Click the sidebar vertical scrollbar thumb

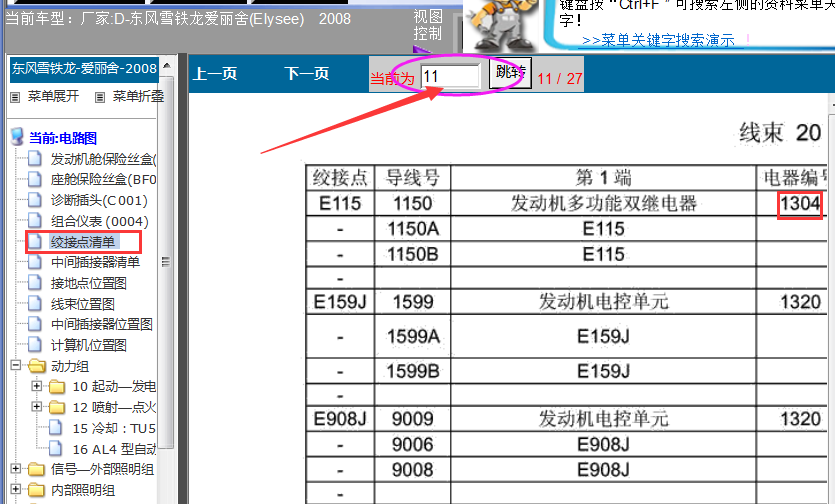click(x=167, y=262)
